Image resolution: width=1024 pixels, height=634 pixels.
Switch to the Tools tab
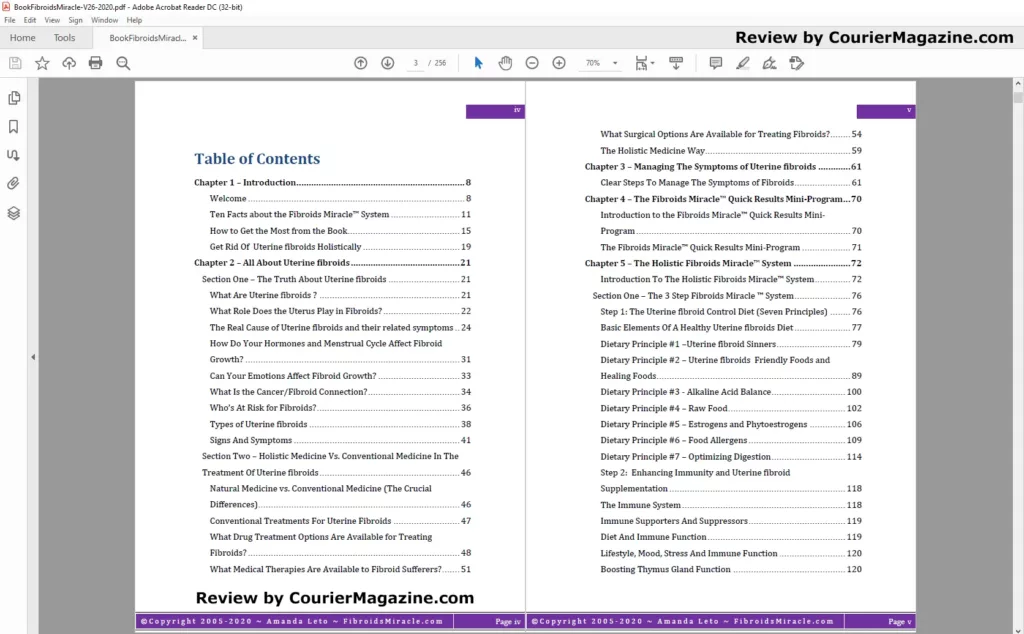(65, 38)
